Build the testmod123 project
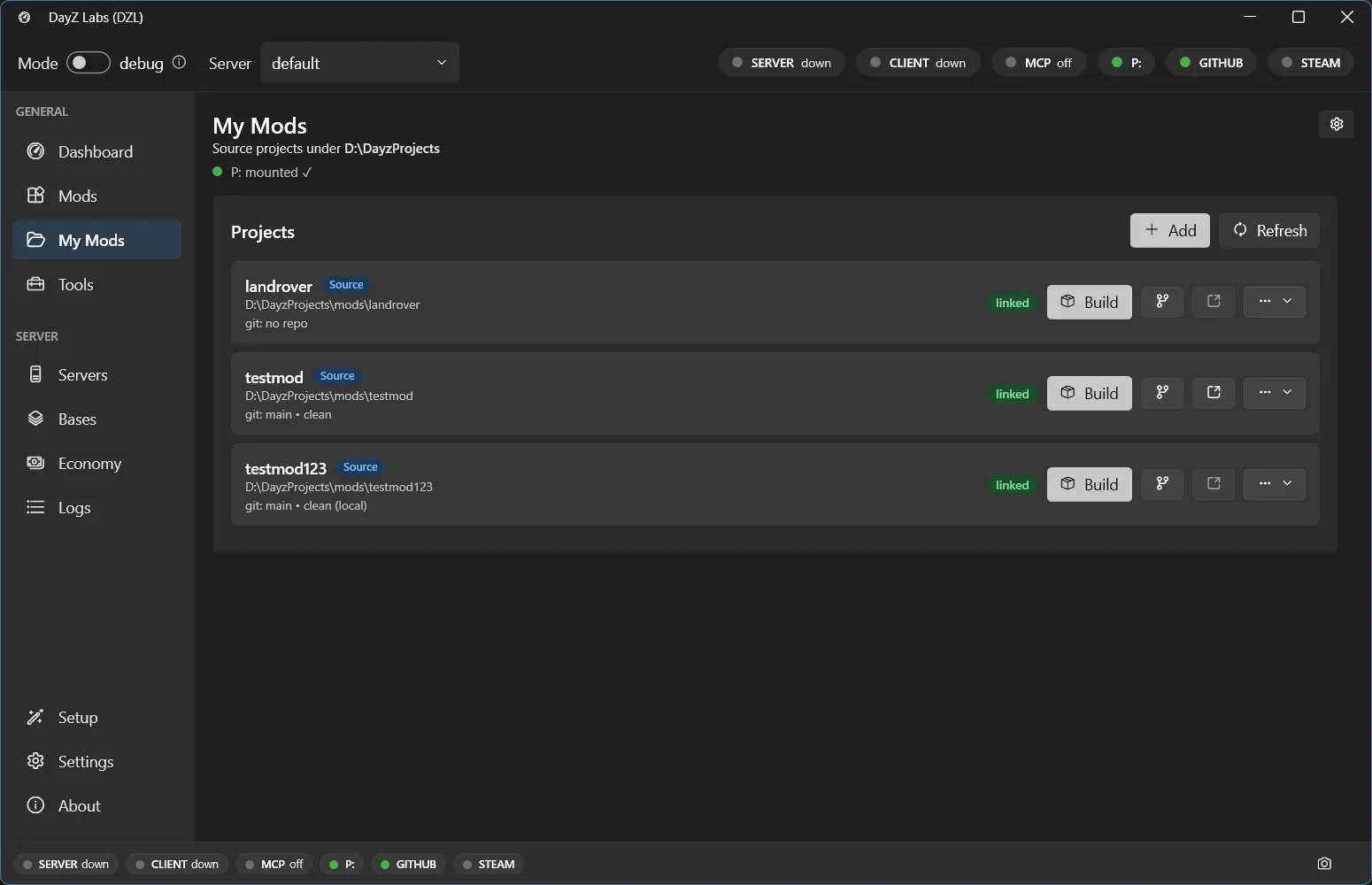Image resolution: width=1372 pixels, height=885 pixels. (1089, 484)
